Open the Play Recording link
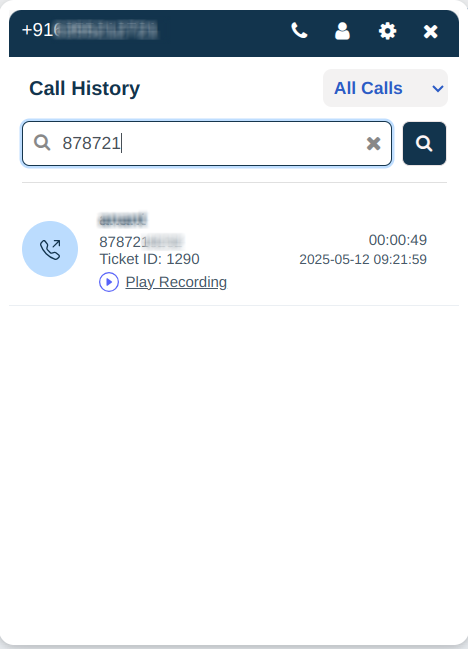 coord(176,282)
